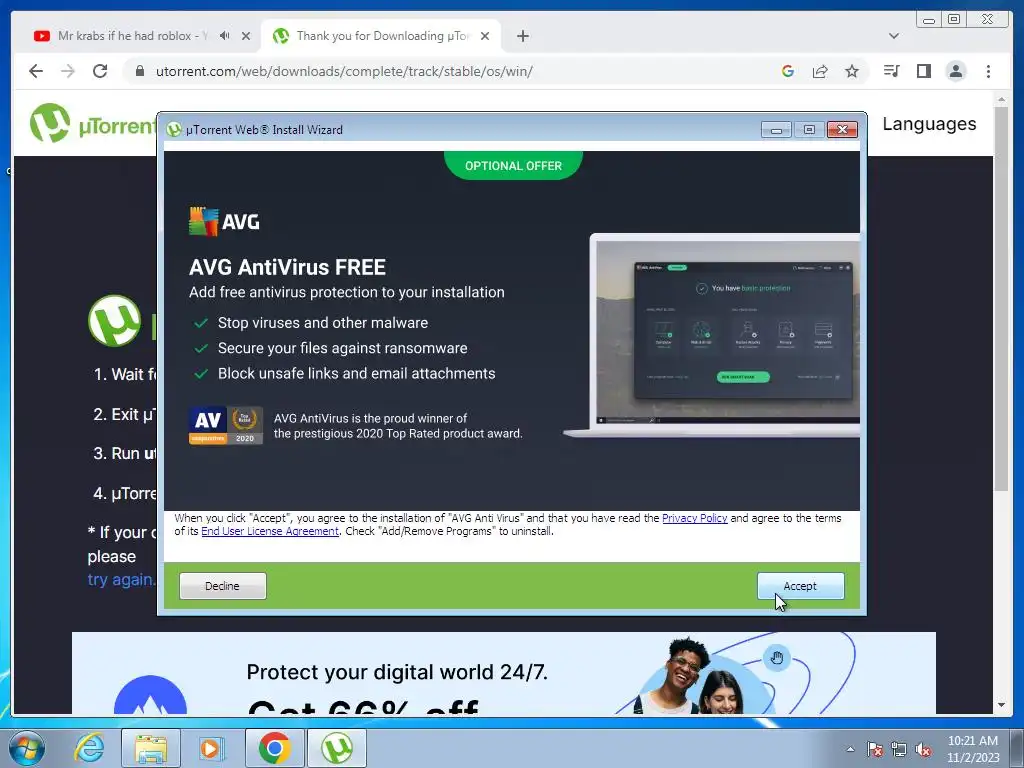Open the Languages menu on µTorrent site

pos(929,124)
